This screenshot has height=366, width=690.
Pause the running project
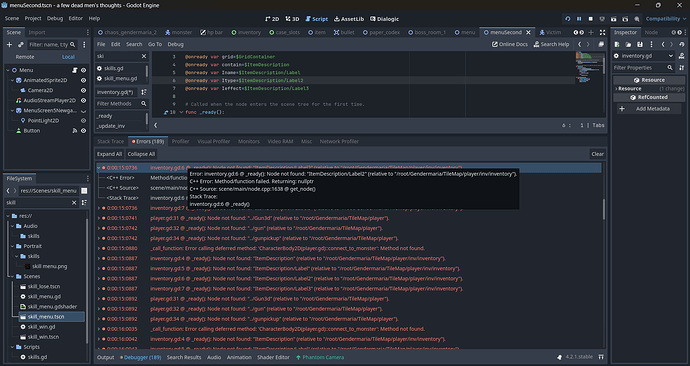579,19
